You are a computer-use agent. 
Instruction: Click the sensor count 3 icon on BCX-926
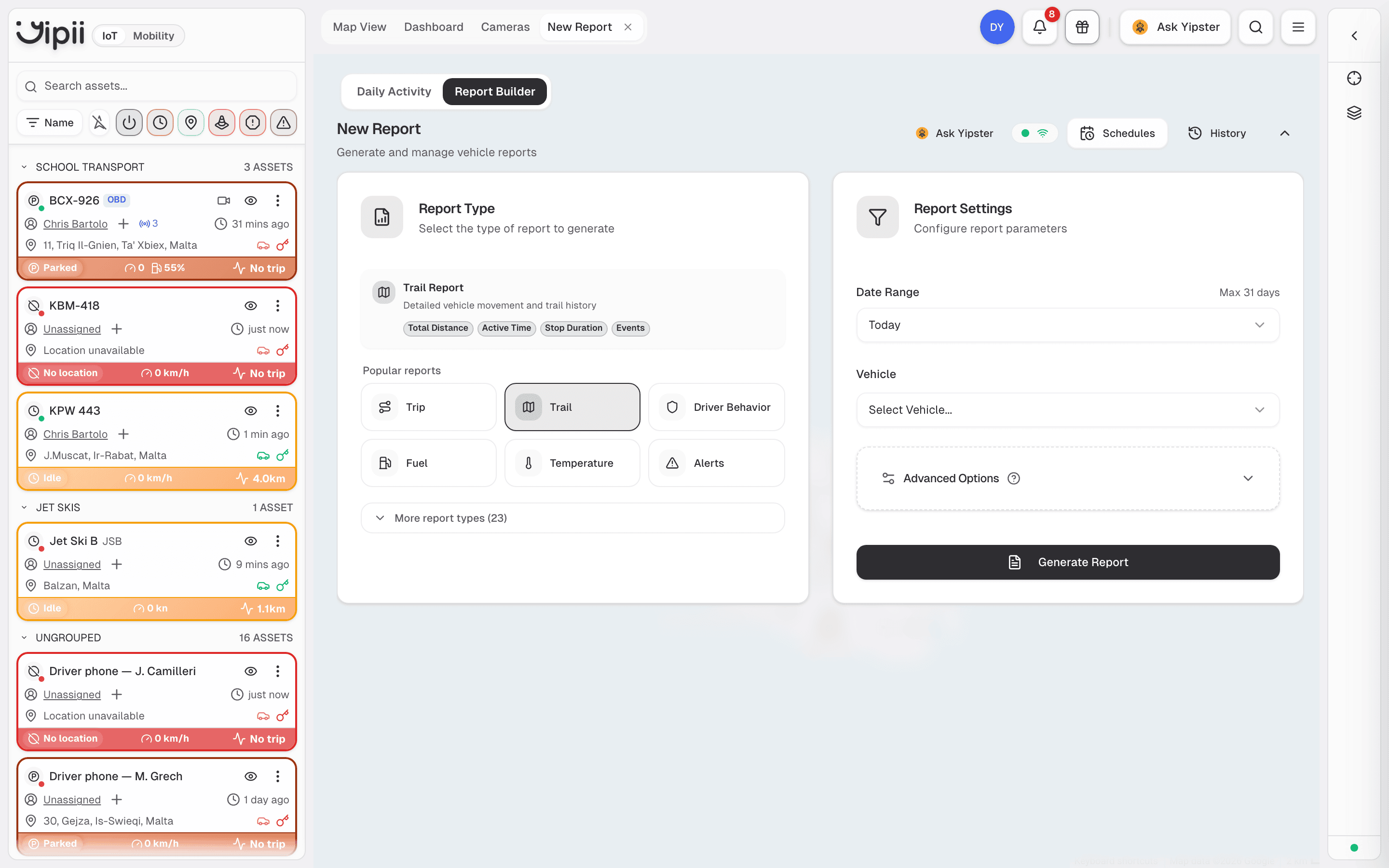149,223
